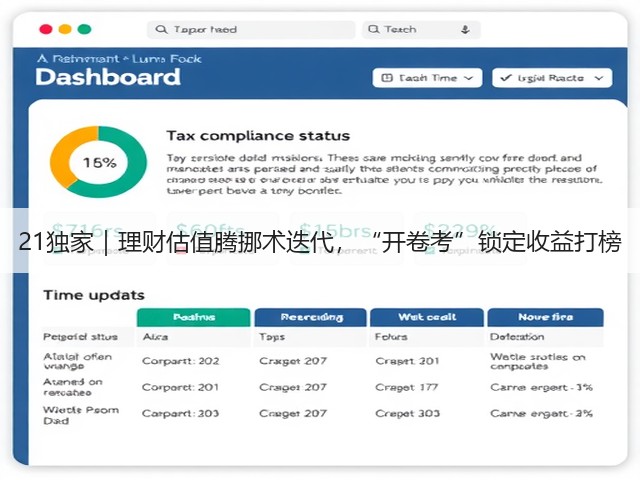Click the 'Petgoid sttus' column header
The height and width of the screenshot is (480, 640).
(80, 337)
